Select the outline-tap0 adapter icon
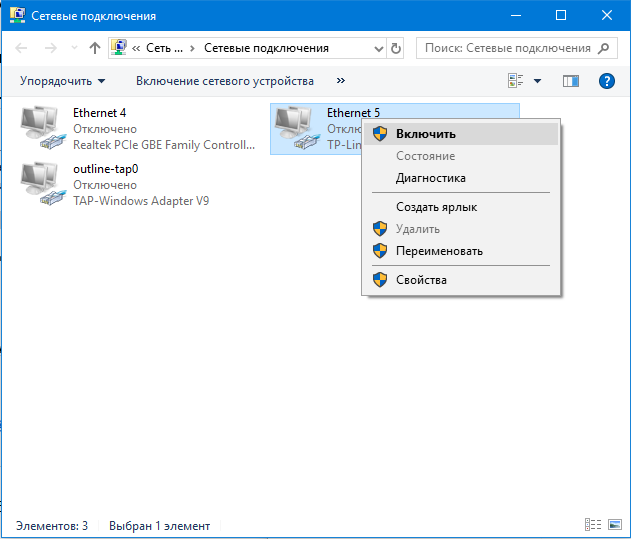 coord(42,184)
